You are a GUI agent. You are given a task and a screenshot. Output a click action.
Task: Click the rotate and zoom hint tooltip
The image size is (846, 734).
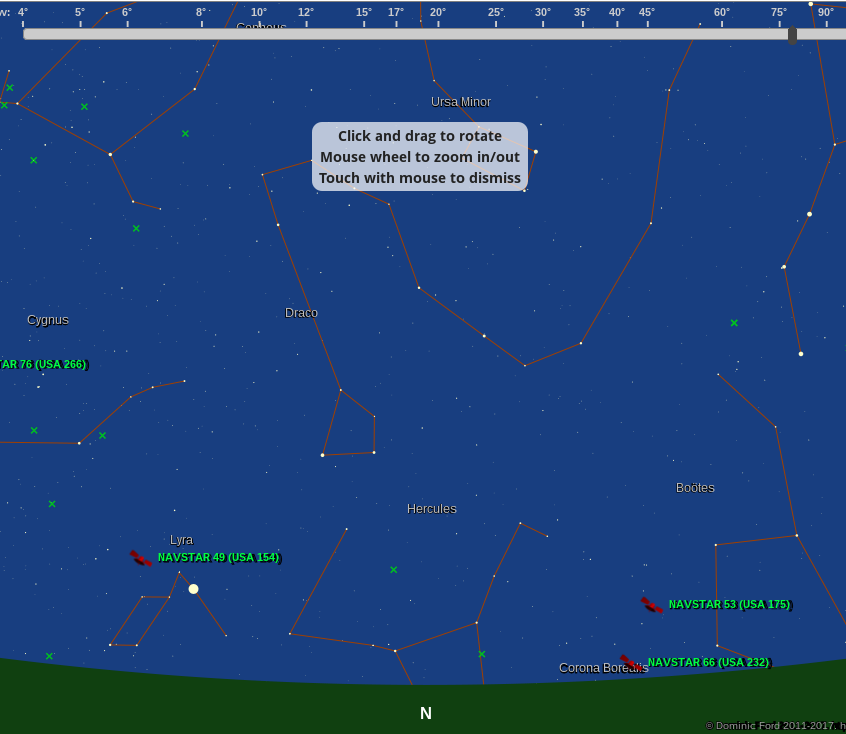[x=420, y=156]
